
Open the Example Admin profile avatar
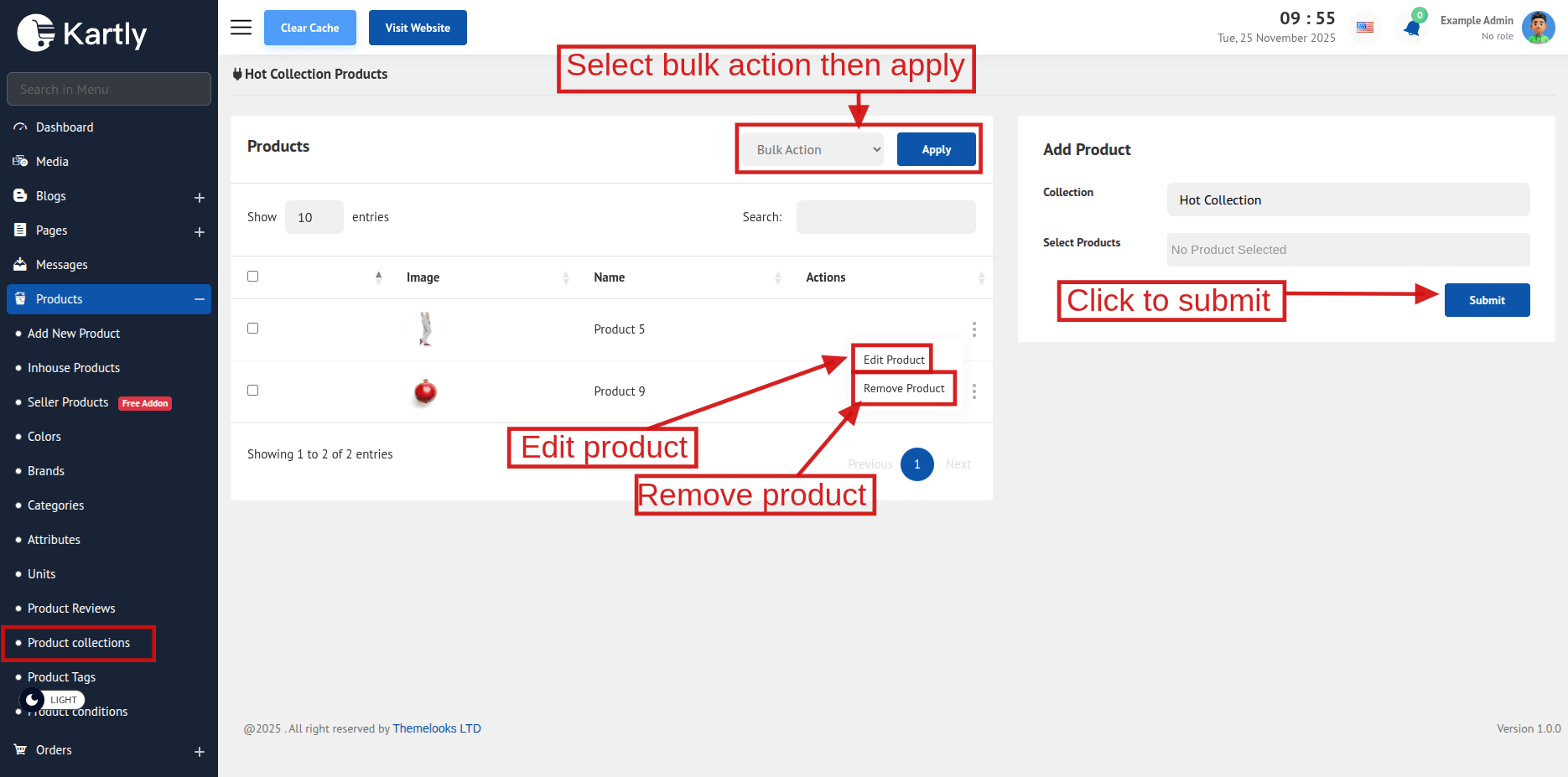[1538, 28]
